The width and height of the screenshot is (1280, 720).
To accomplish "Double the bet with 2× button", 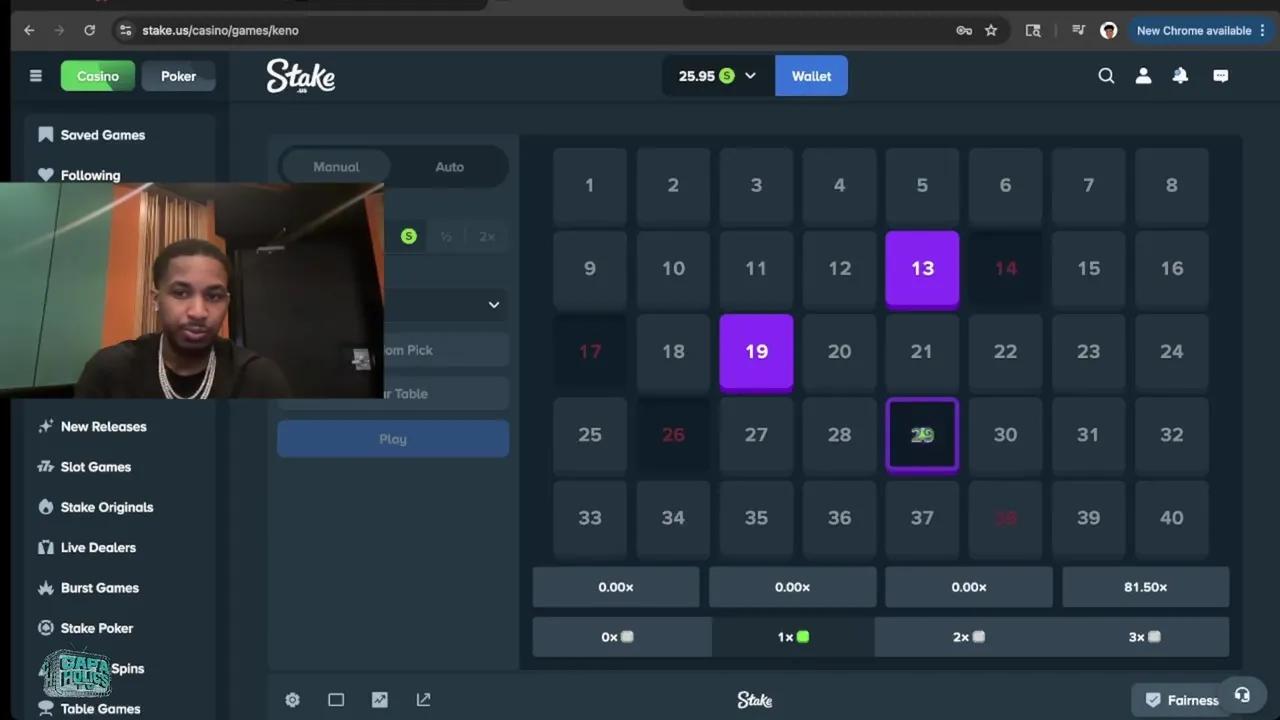I will point(487,237).
